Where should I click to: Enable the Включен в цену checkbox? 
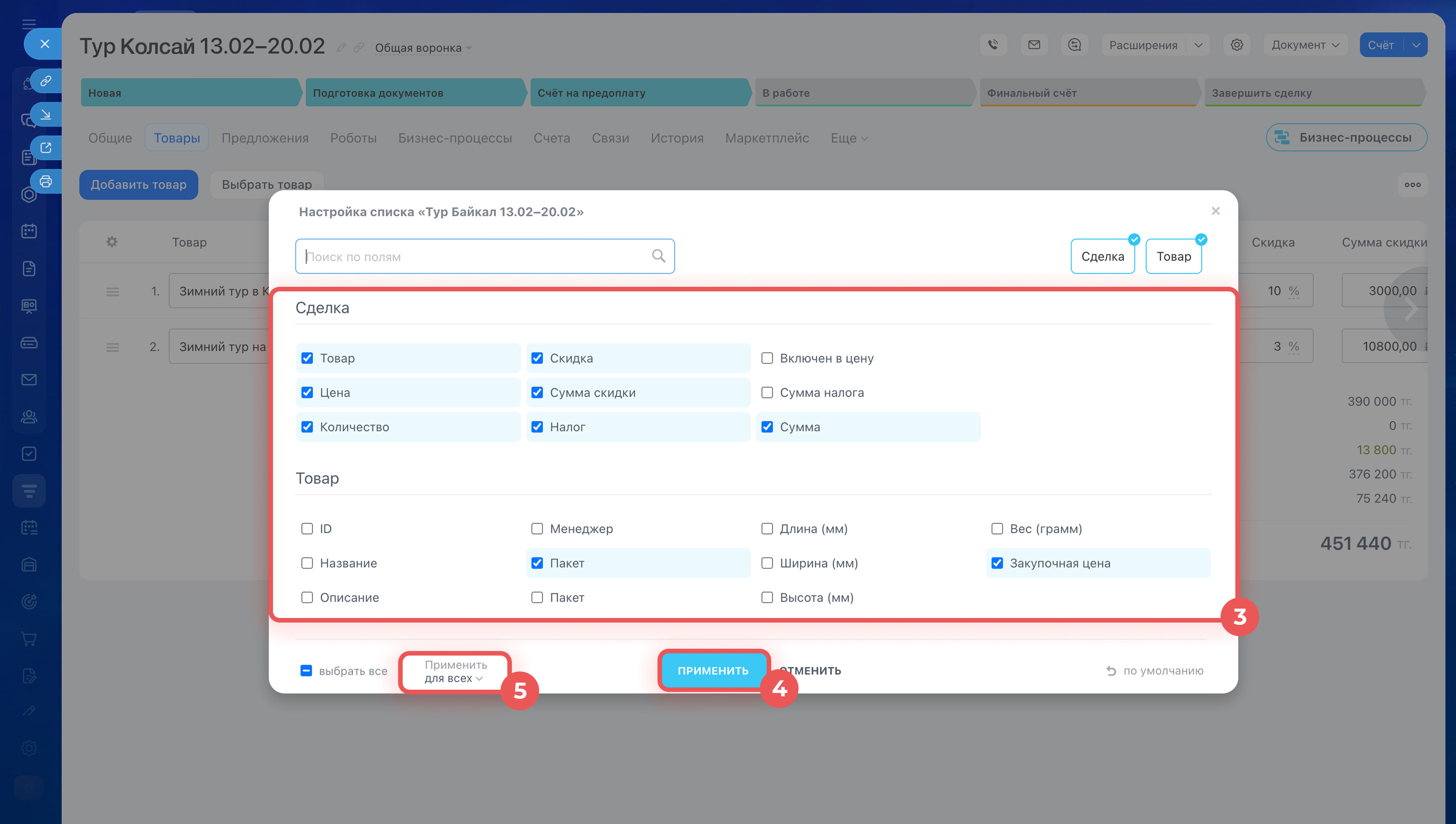click(x=767, y=358)
